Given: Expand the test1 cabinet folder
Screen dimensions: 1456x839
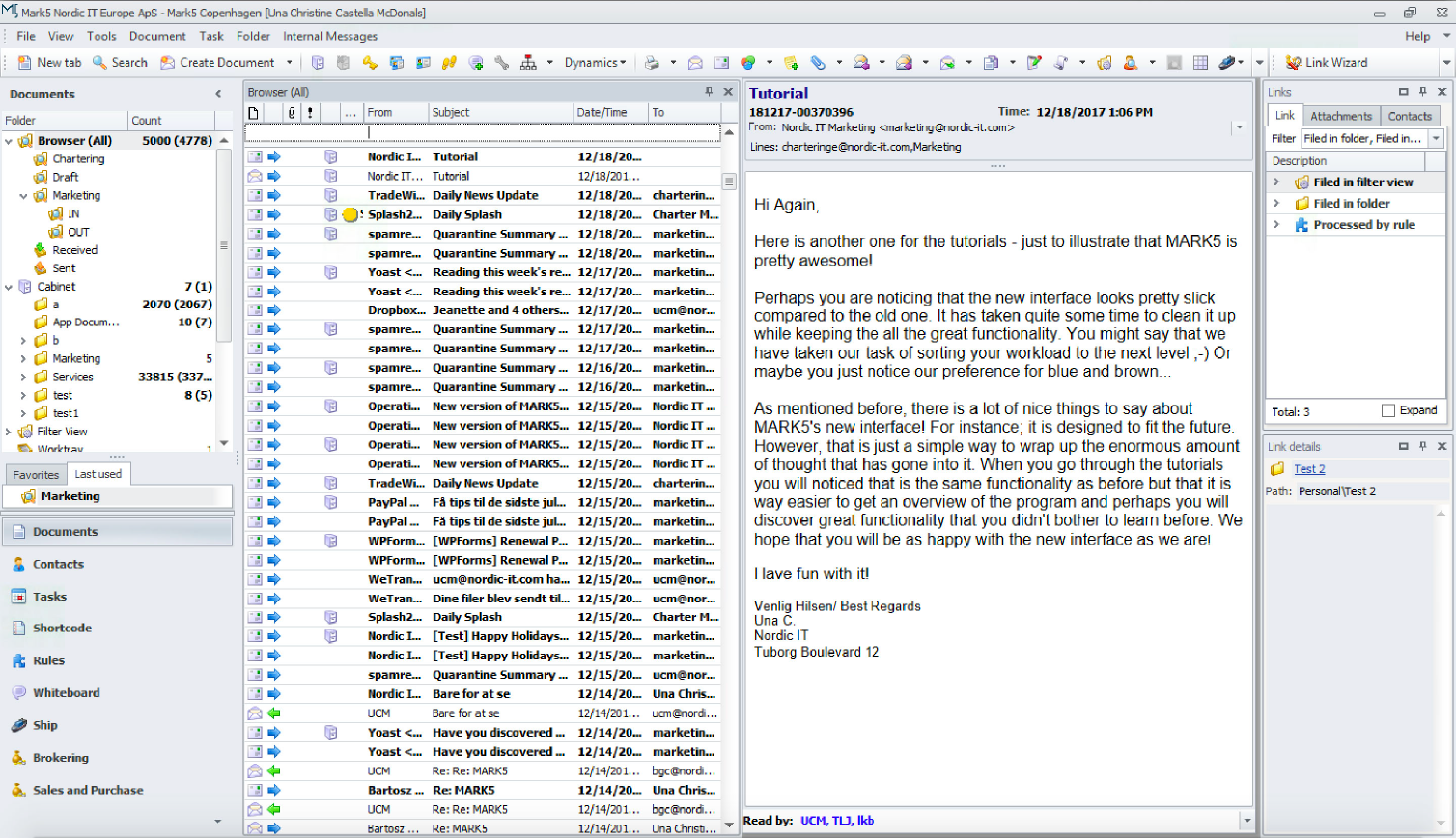Looking at the screenshot, I should (x=24, y=413).
